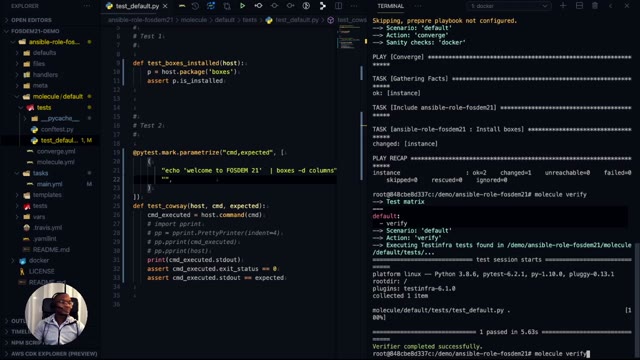Expand the files folder
Screen dimensions: 640x360
pos(39,64)
